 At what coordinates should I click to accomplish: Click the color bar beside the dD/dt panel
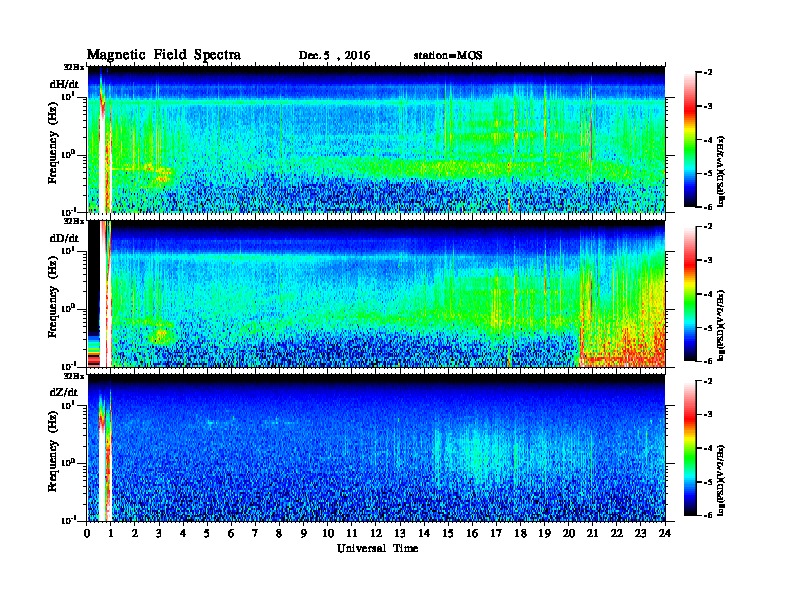[690, 294]
